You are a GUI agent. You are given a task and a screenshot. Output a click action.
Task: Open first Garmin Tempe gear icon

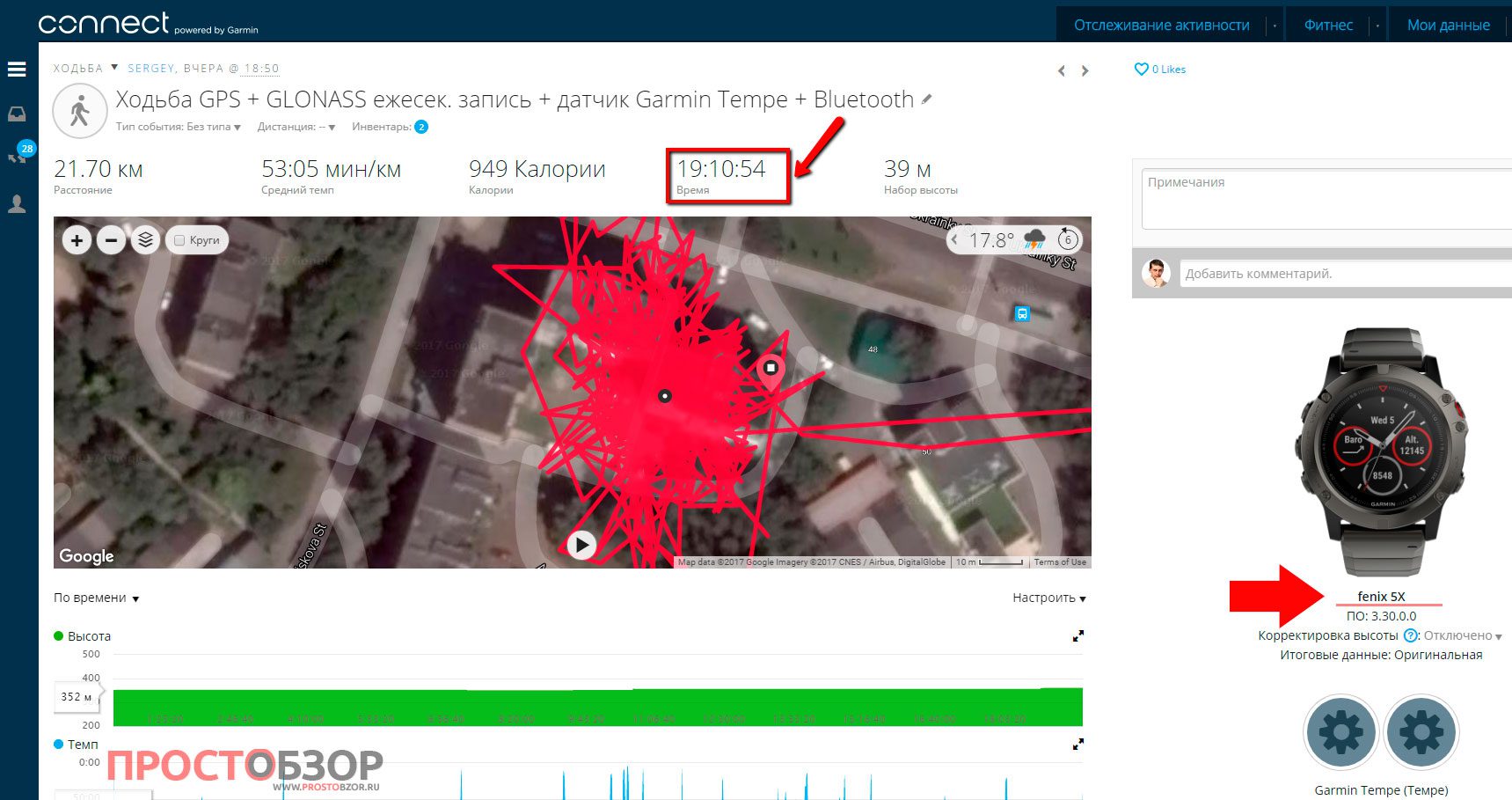(1340, 732)
